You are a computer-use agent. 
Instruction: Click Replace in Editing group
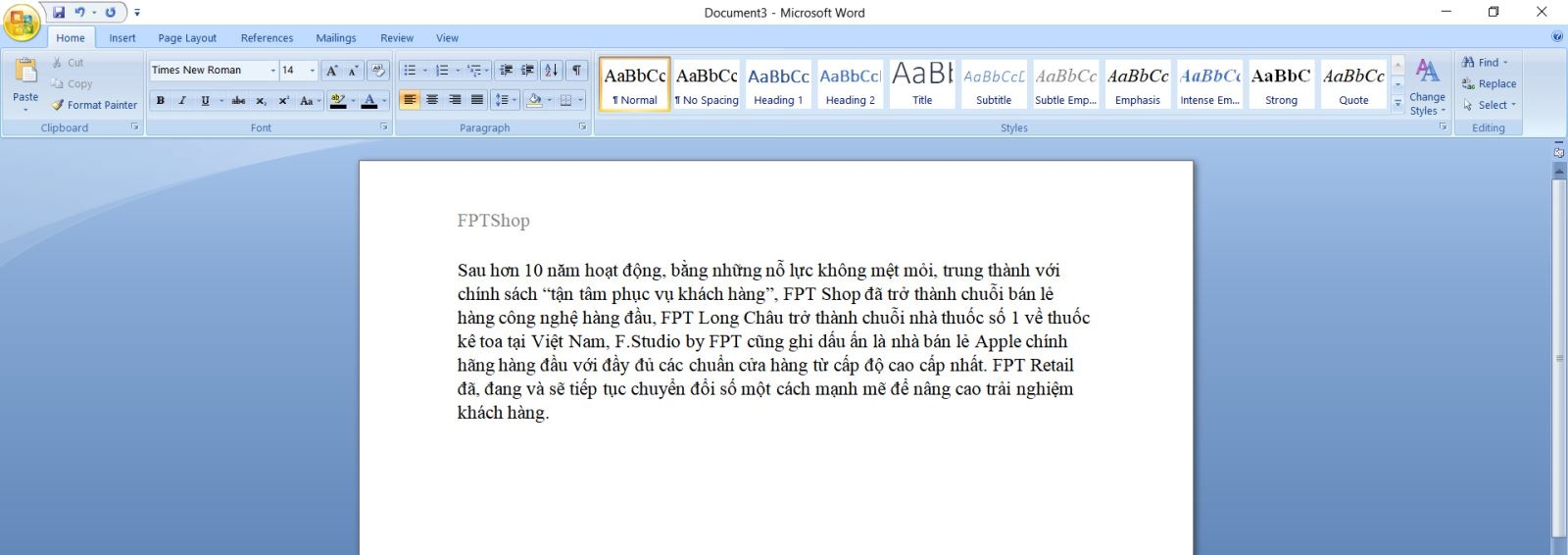[1489, 84]
